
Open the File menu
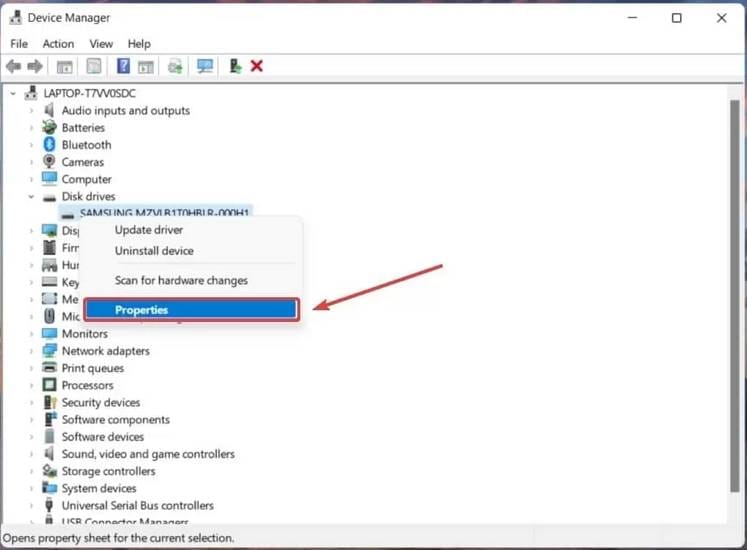pos(19,44)
